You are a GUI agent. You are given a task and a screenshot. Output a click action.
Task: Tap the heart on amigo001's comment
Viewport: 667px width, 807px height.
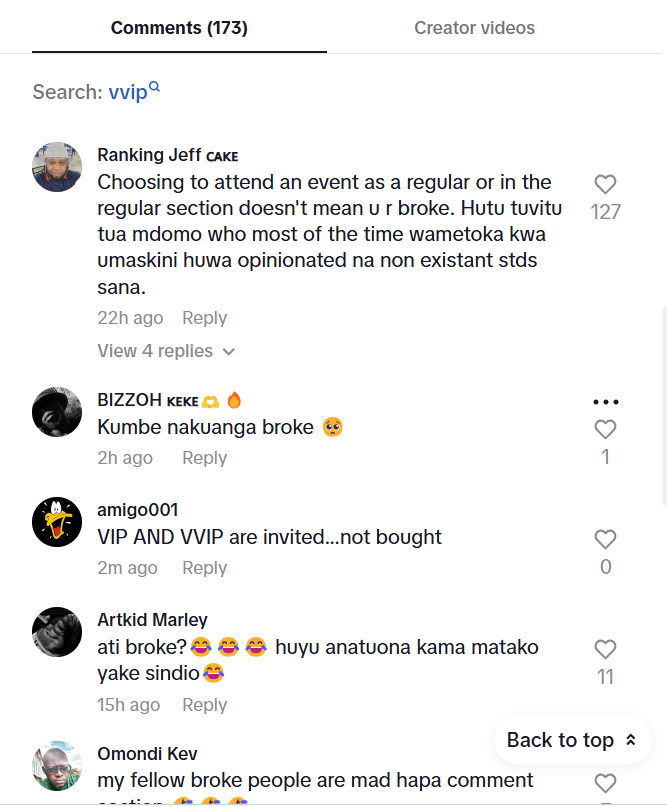(x=605, y=540)
